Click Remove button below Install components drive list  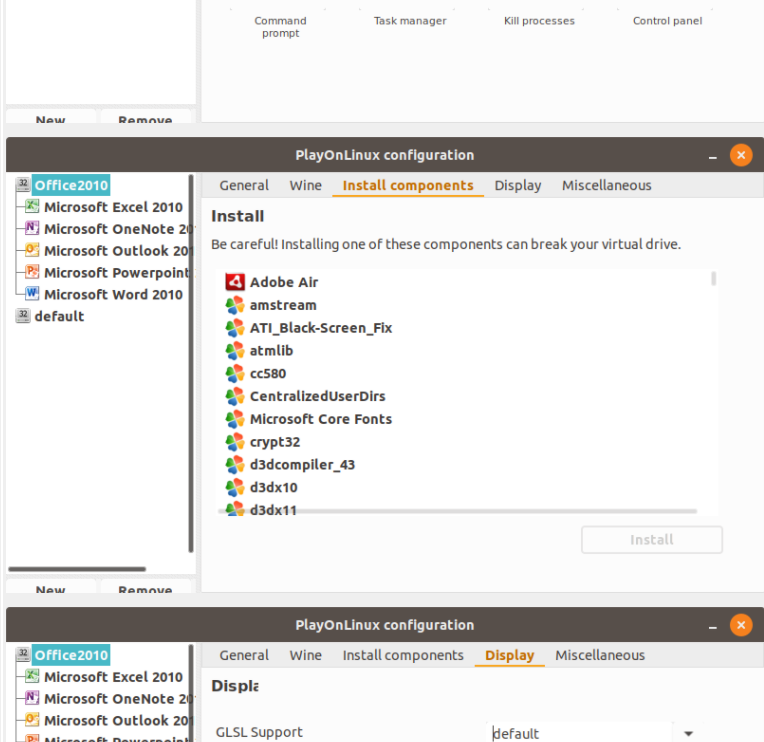click(x=145, y=587)
